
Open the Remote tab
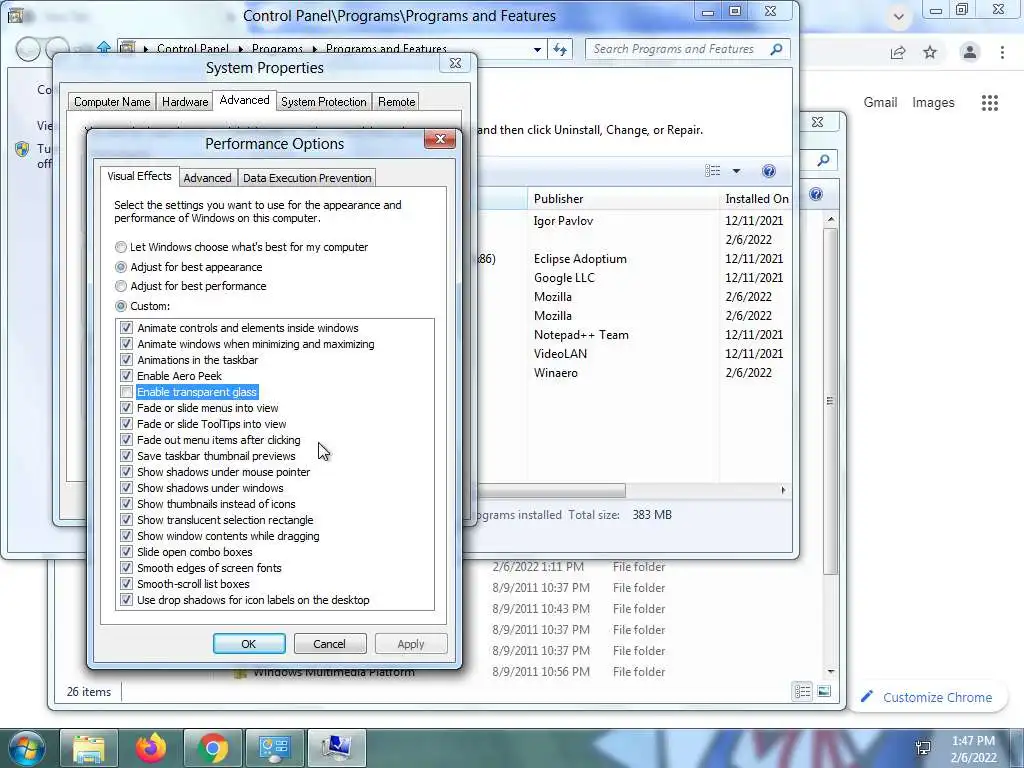coord(396,102)
